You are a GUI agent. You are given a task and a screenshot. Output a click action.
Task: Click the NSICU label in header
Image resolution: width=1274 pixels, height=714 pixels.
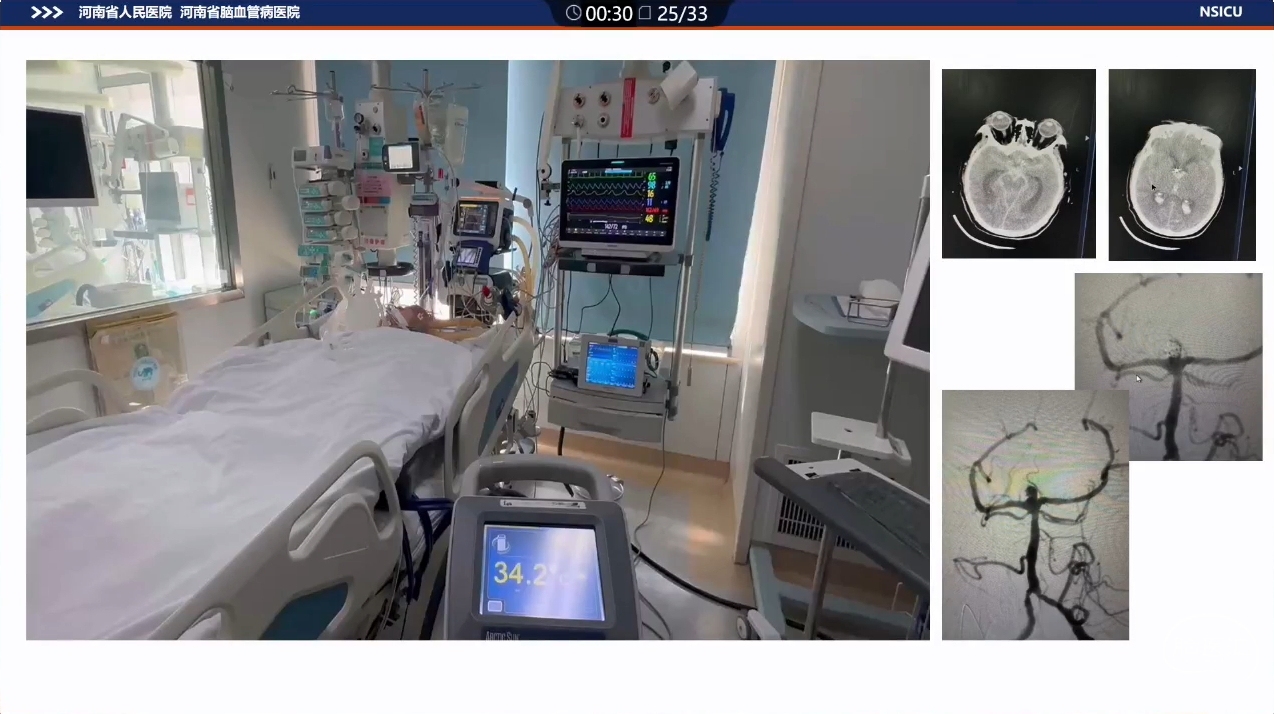click(1220, 12)
